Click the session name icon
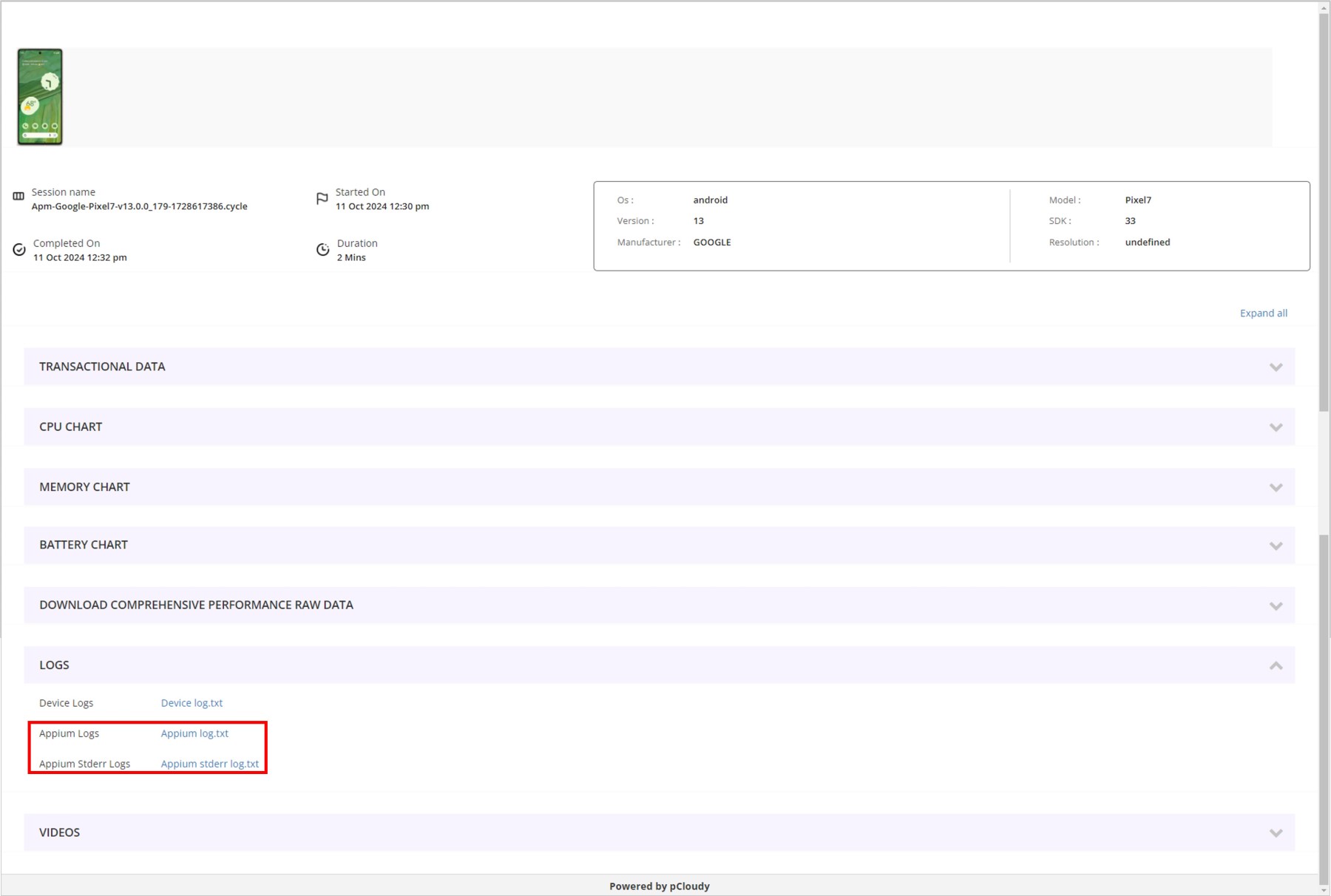 pos(18,196)
